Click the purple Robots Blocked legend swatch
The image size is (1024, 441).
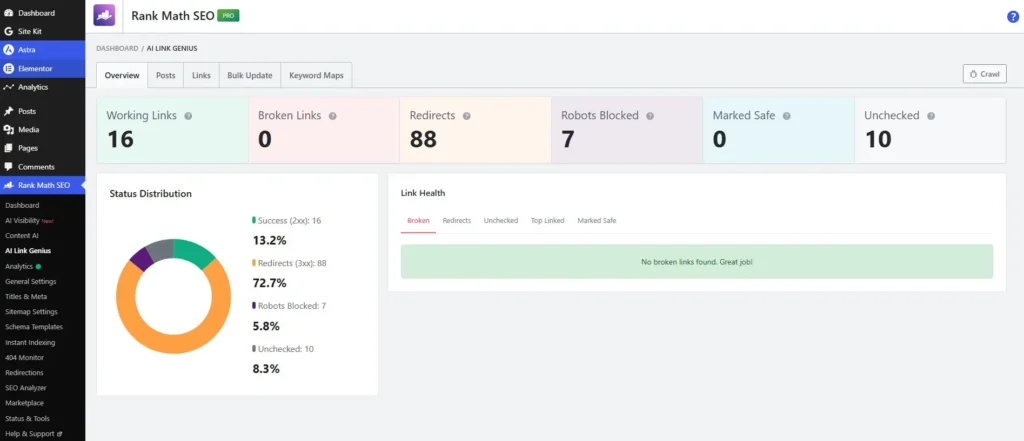(254, 306)
